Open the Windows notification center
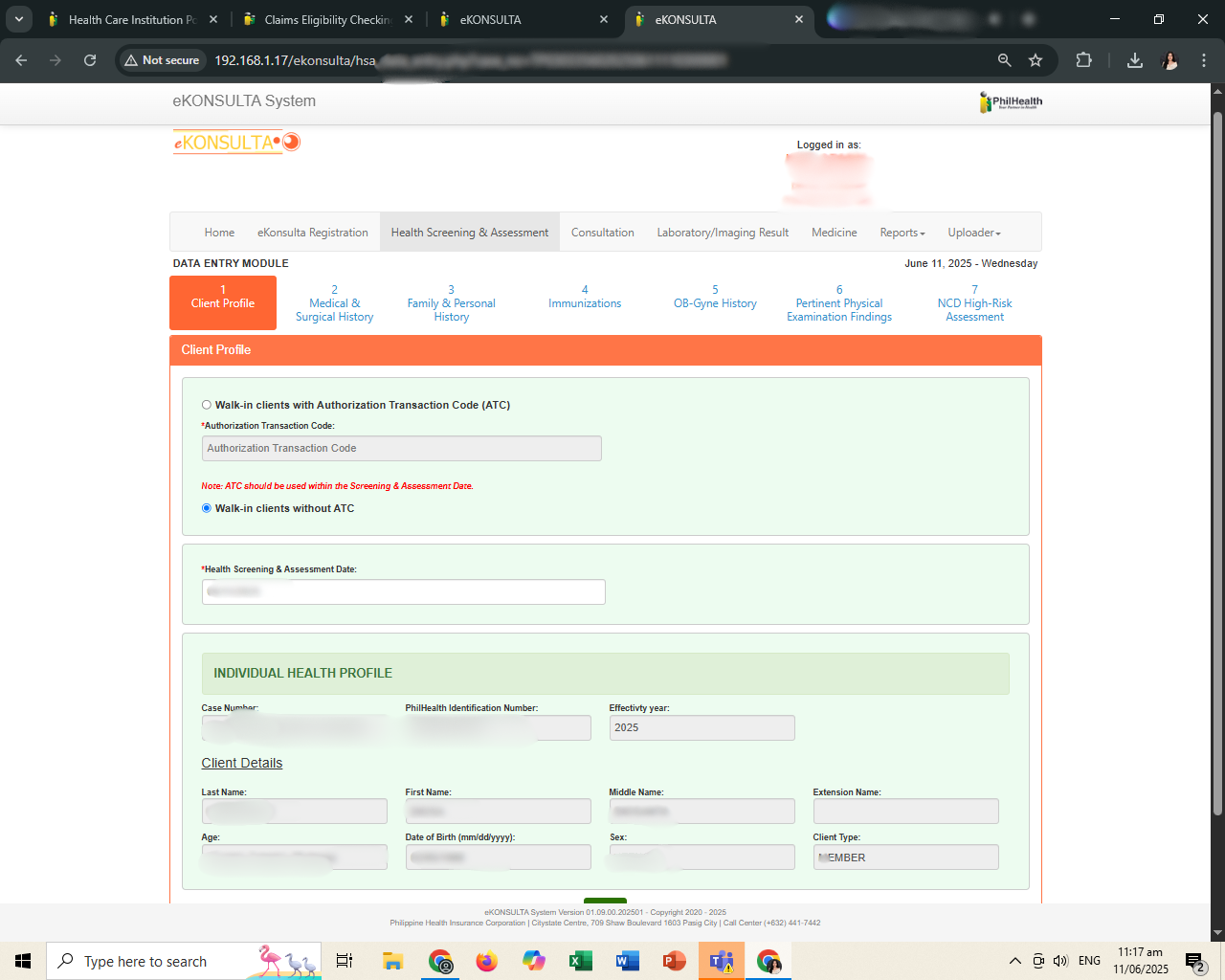The width and height of the screenshot is (1225, 980). (1194, 961)
